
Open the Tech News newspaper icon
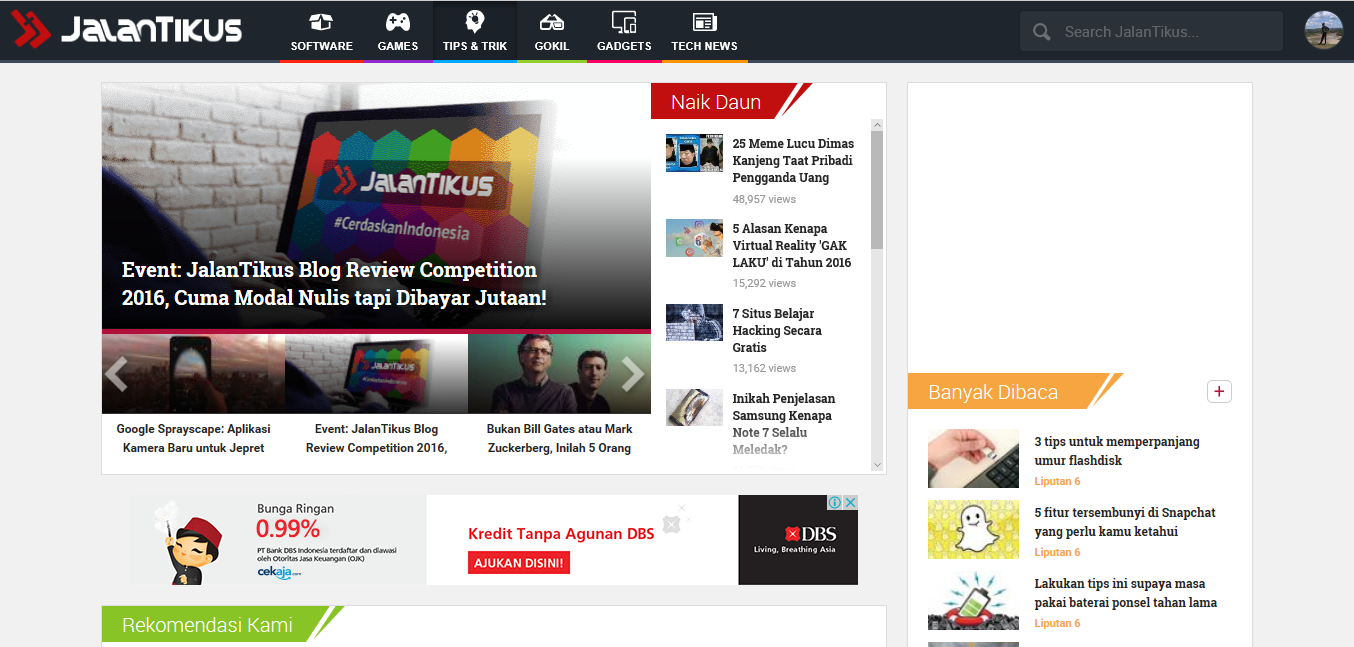(x=704, y=22)
